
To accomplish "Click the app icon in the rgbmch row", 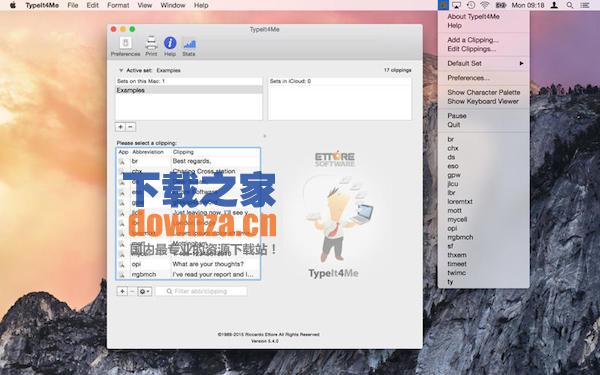I will (122, 275).
